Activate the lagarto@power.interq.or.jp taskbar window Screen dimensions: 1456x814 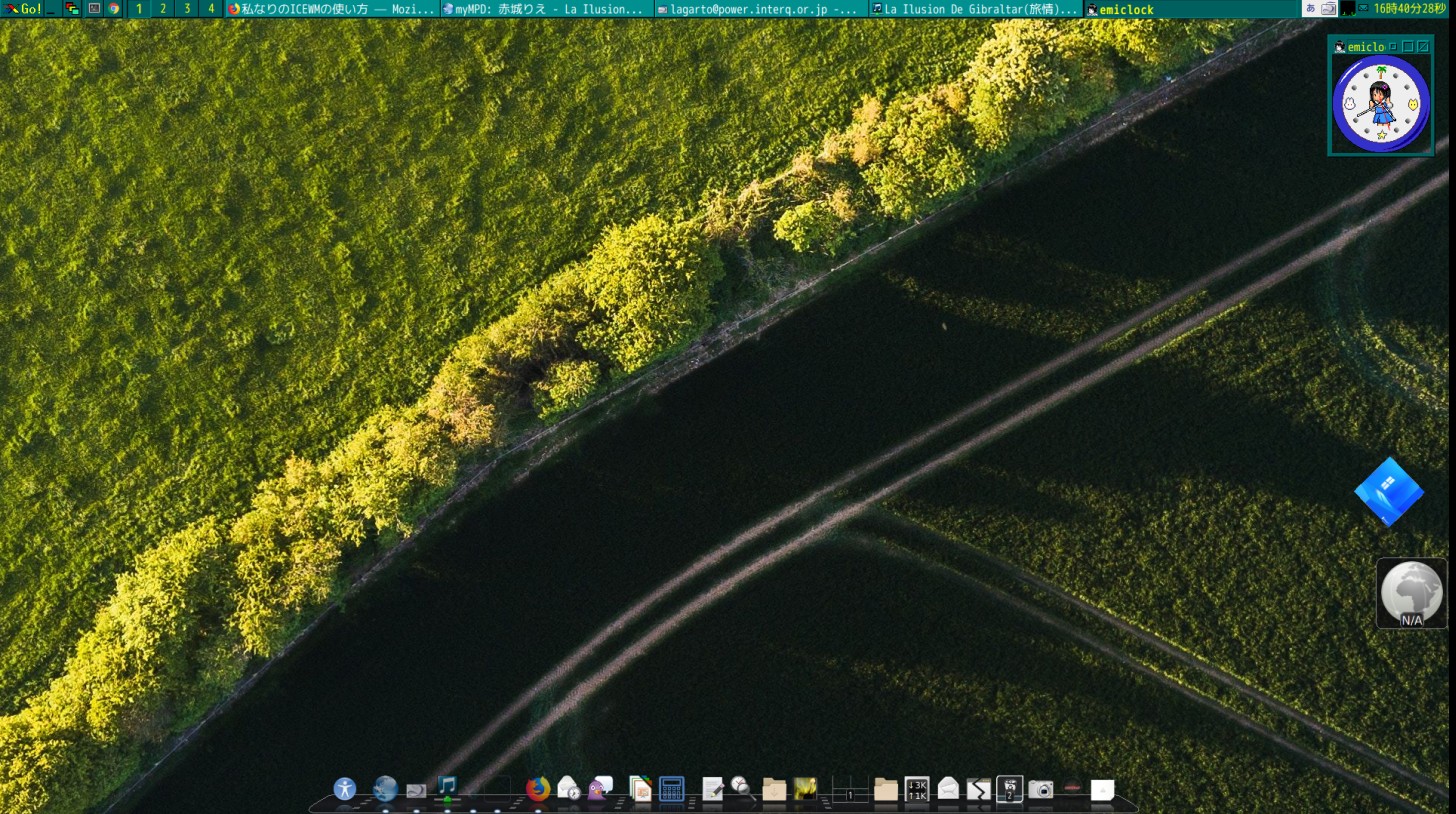point(758,9)
